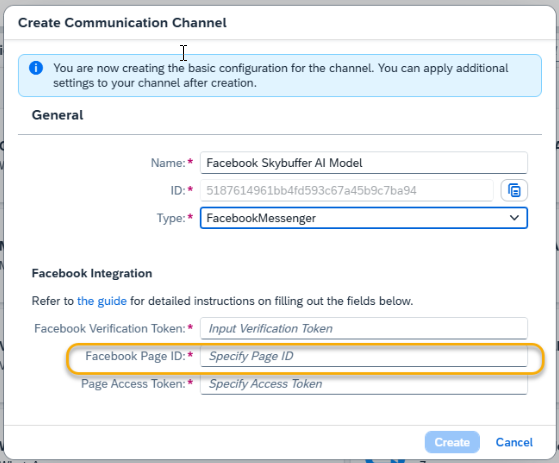Select the General section heading
The height and width of the screenshot is (463, 559).
(x=57, y=115)
